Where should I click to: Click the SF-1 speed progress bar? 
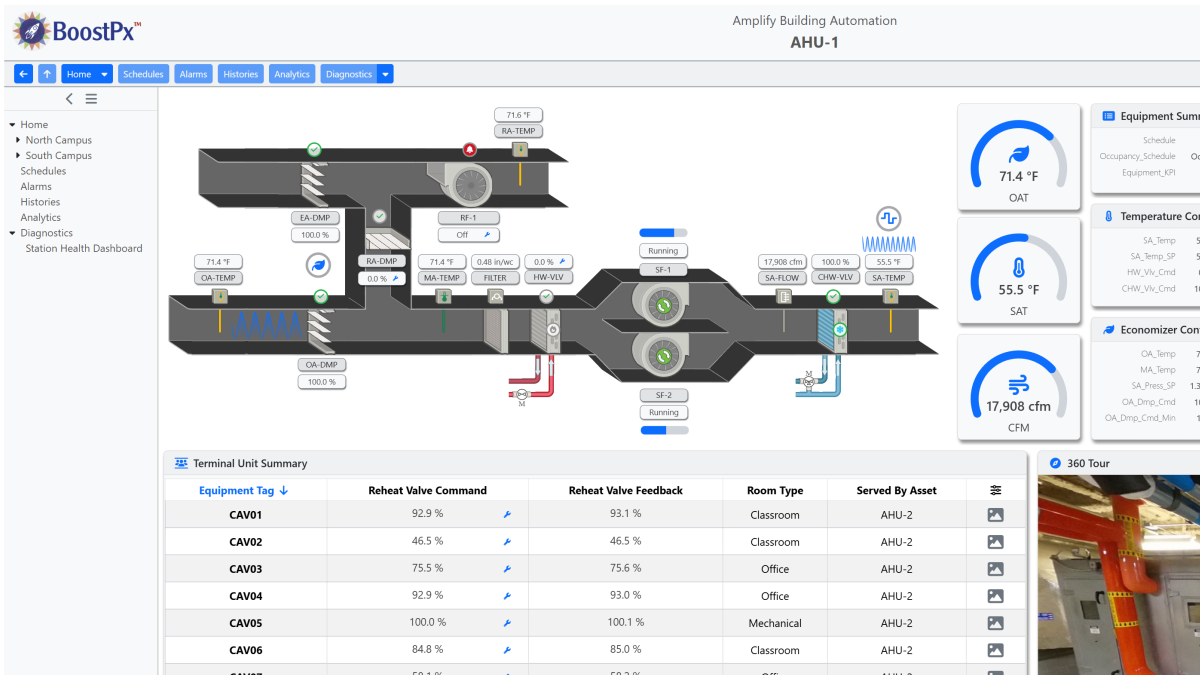pos(664,232)
